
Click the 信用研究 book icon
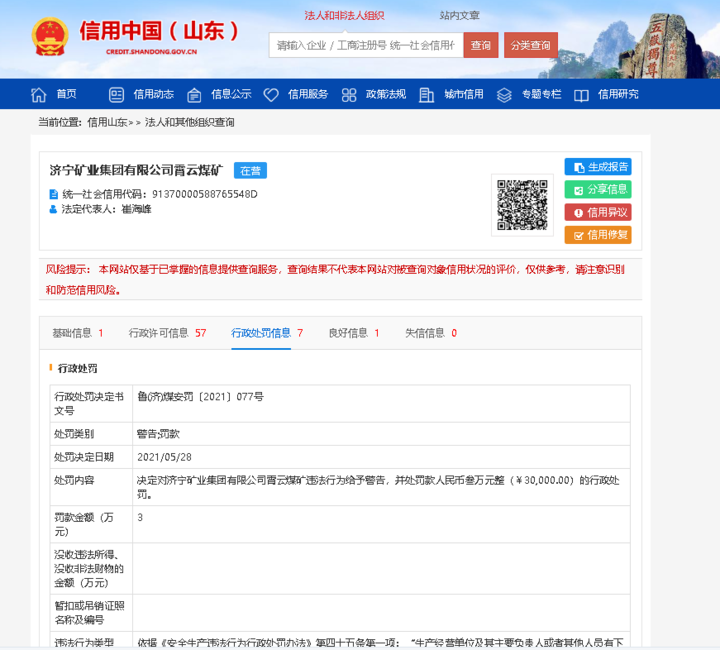click(x=581, y=95)
